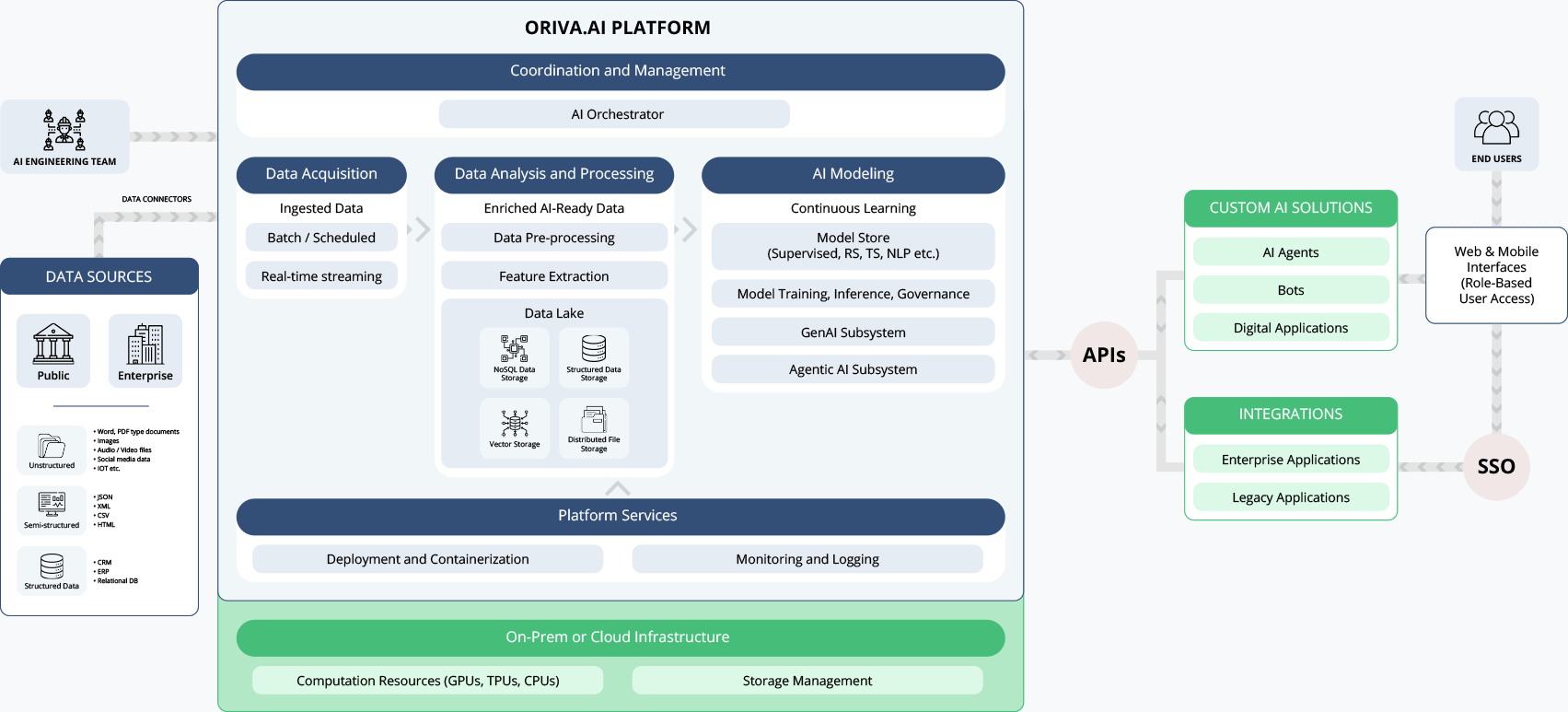Click the DATA SOURCES header
Viewport: 1568px width, 712px height.
[x=99, y=276]
